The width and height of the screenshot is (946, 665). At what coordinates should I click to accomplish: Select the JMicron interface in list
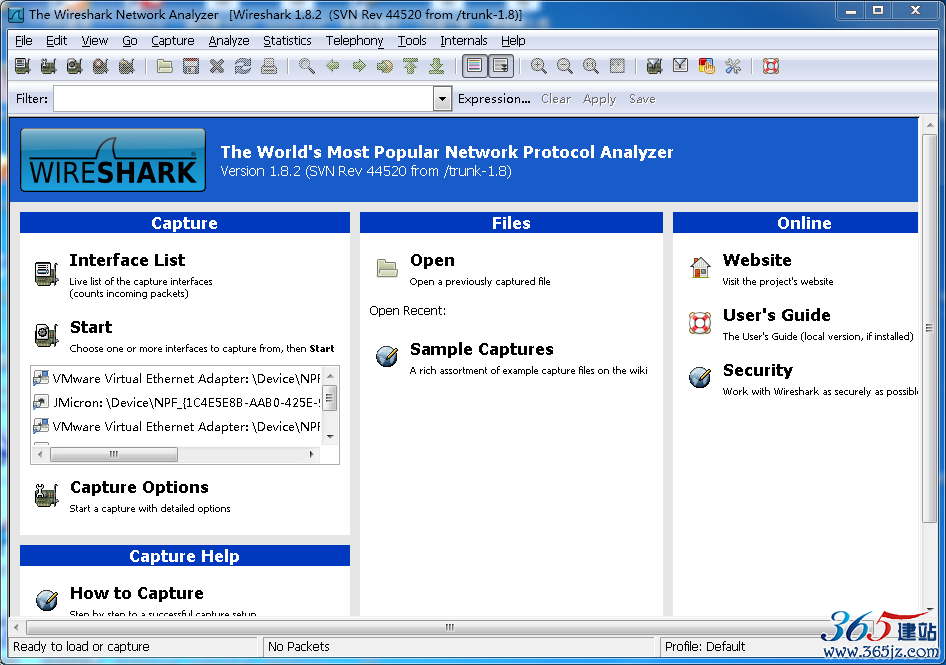pos(177,402)
